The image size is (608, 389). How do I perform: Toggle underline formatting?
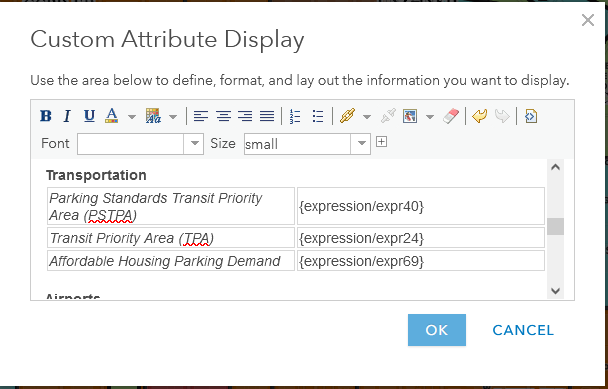(89, 116)
